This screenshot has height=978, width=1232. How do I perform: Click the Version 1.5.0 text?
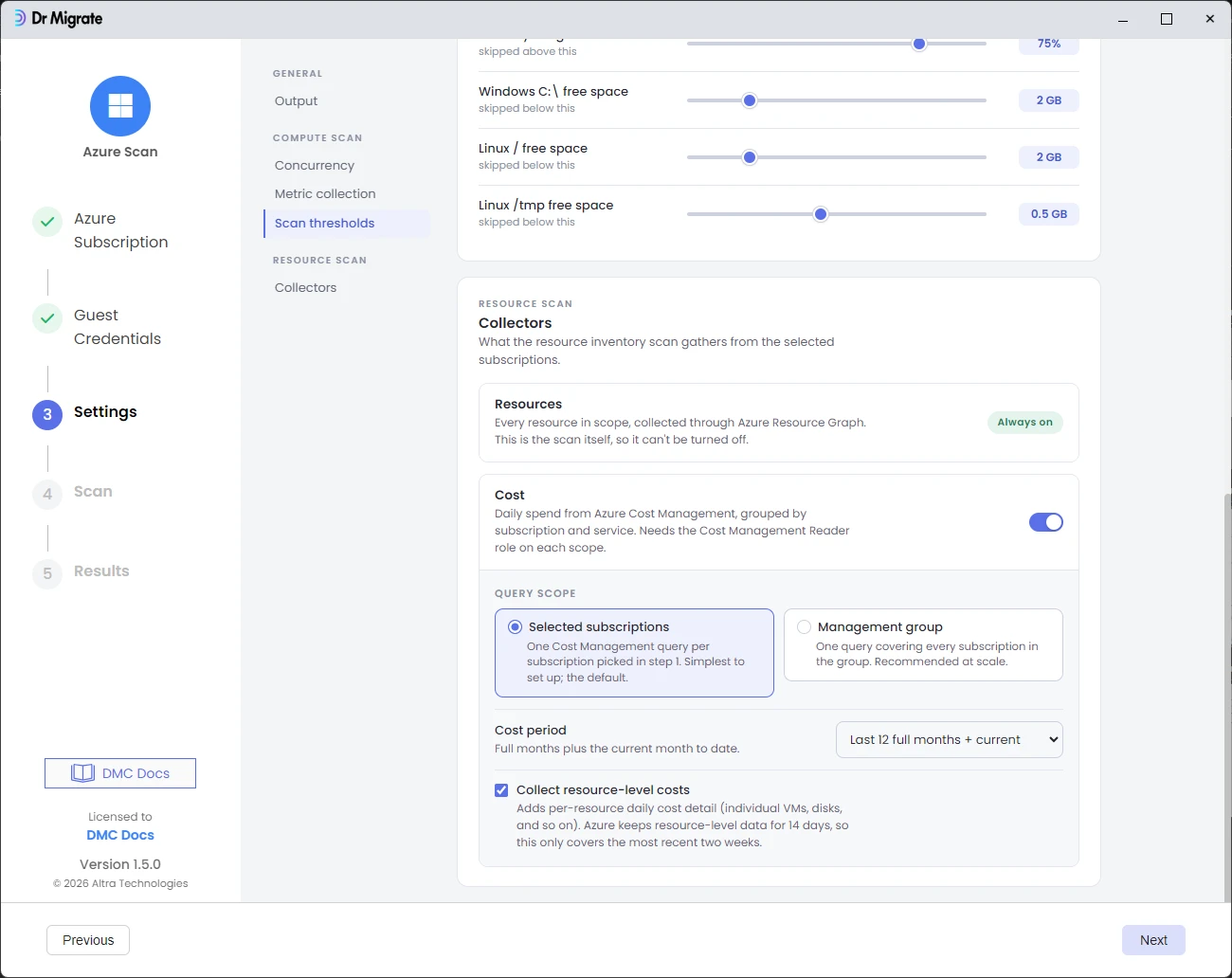point(120,864)
